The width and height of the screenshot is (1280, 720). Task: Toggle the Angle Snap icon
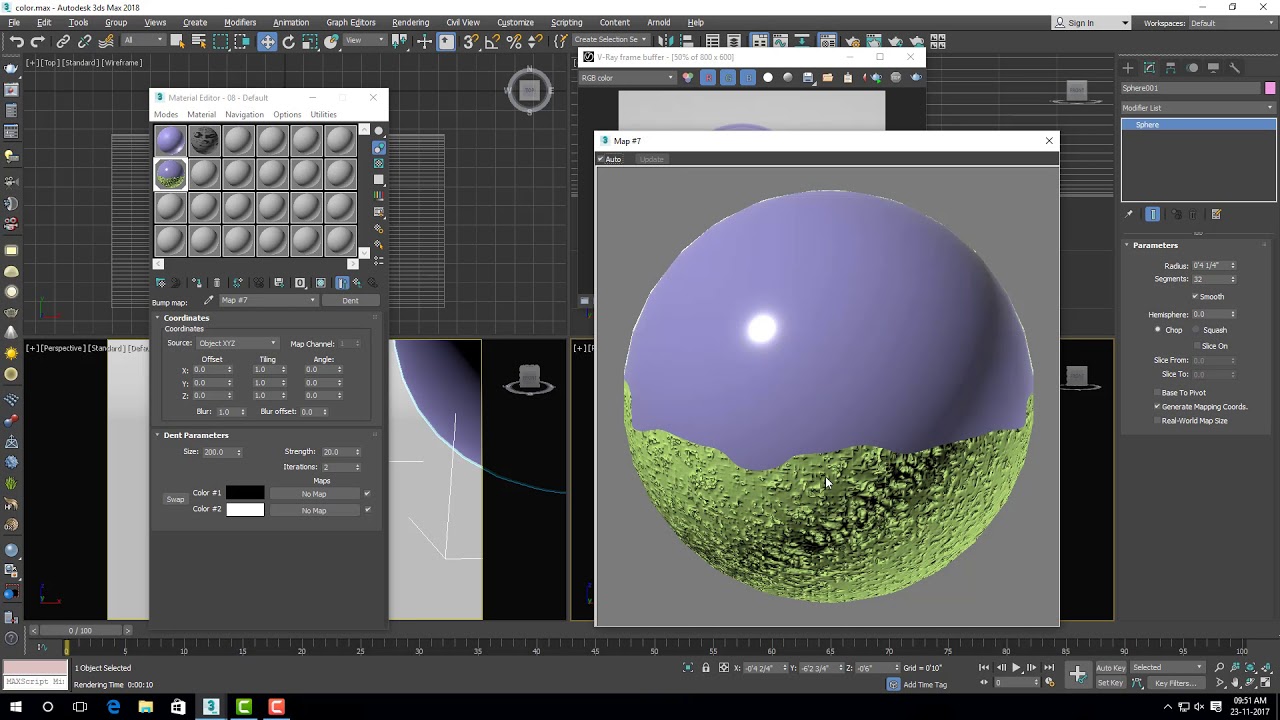[x=492, y=41]
